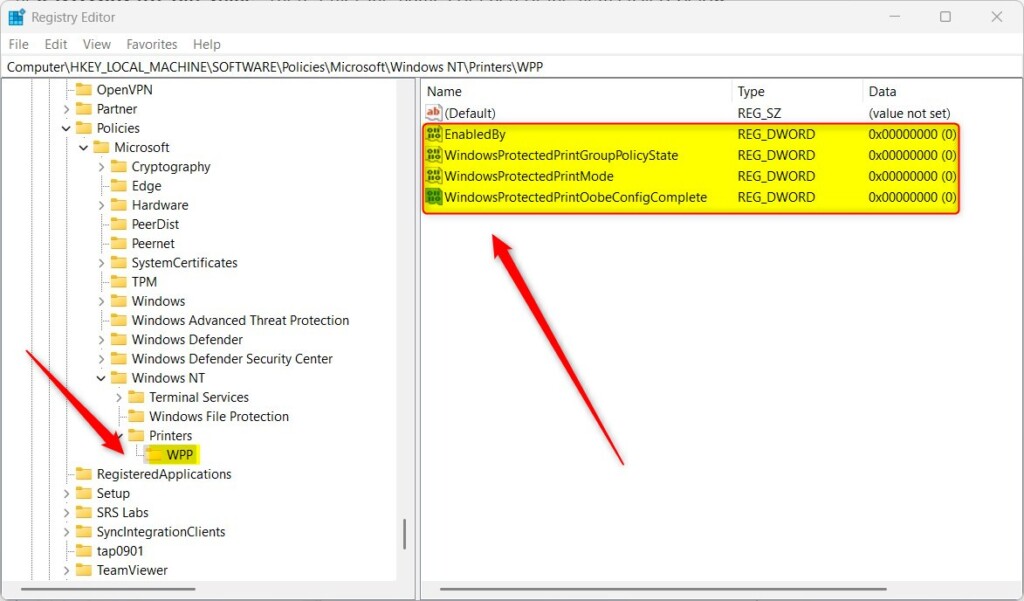Click the WPP folder icon
The image size is (1024, 601).
pyautogui.click(x=152, y=454)
